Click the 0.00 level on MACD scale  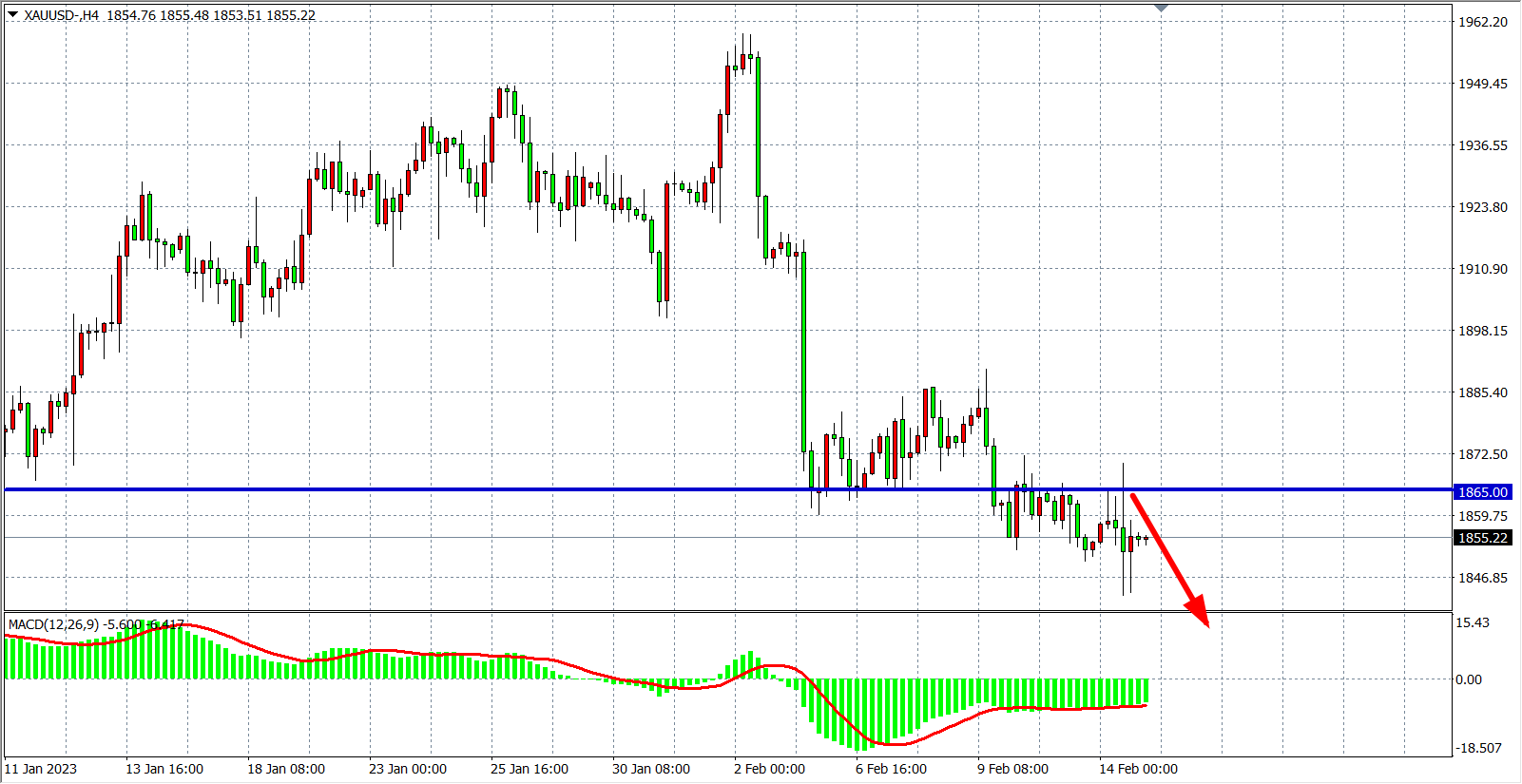tap(1469, 679)
